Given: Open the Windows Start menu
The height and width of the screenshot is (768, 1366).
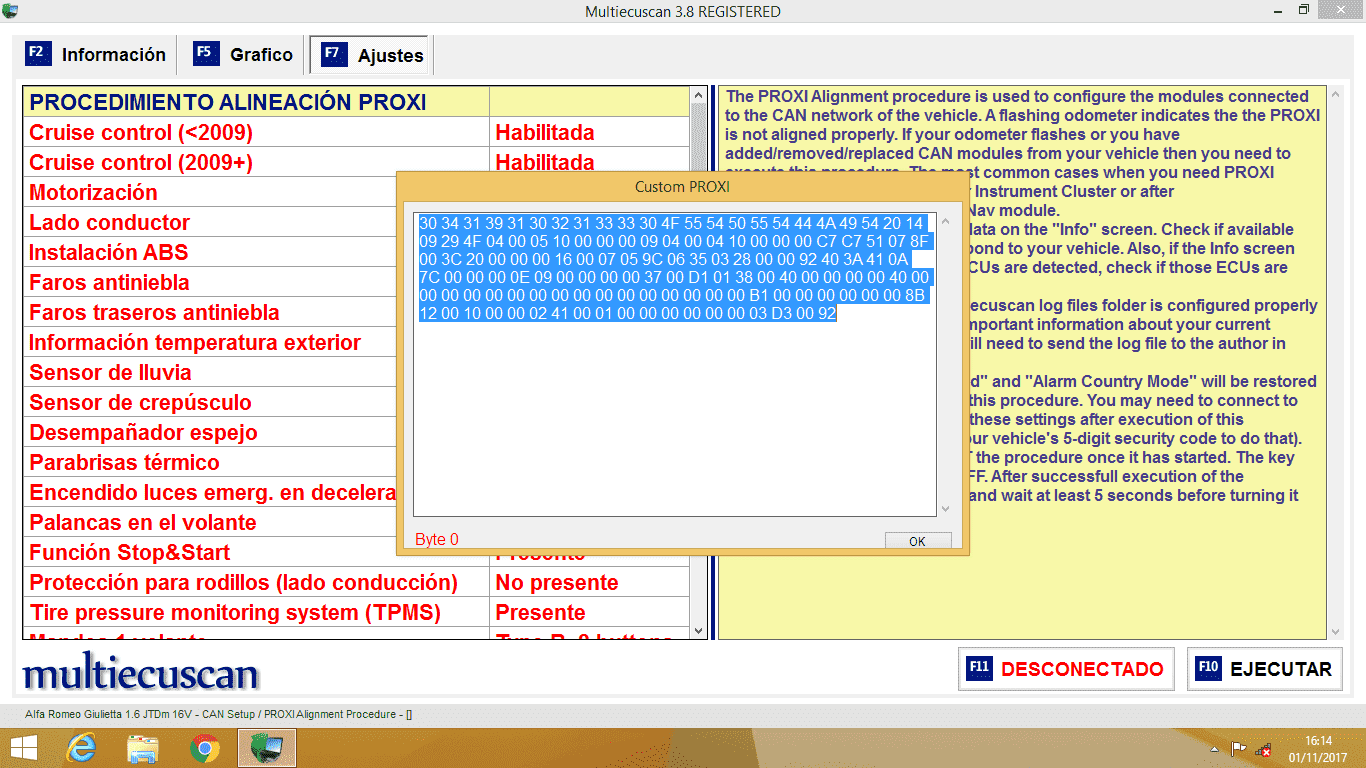Looking at the screenshot, I should click(23, 748).
